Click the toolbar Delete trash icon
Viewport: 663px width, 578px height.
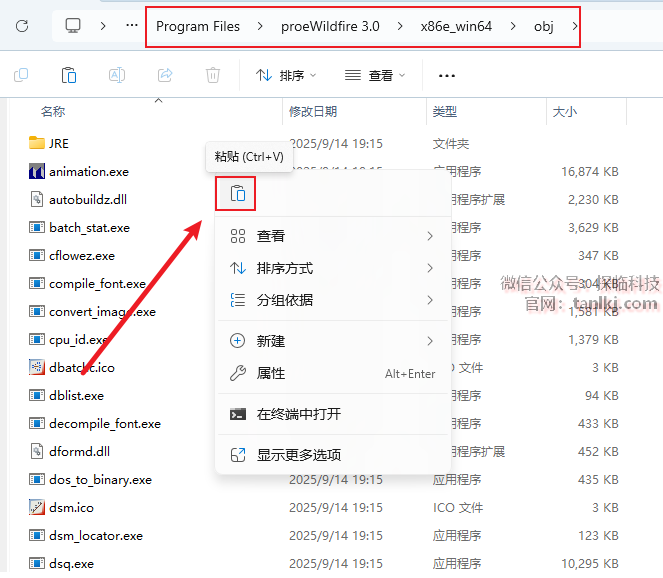pos(213,75)
